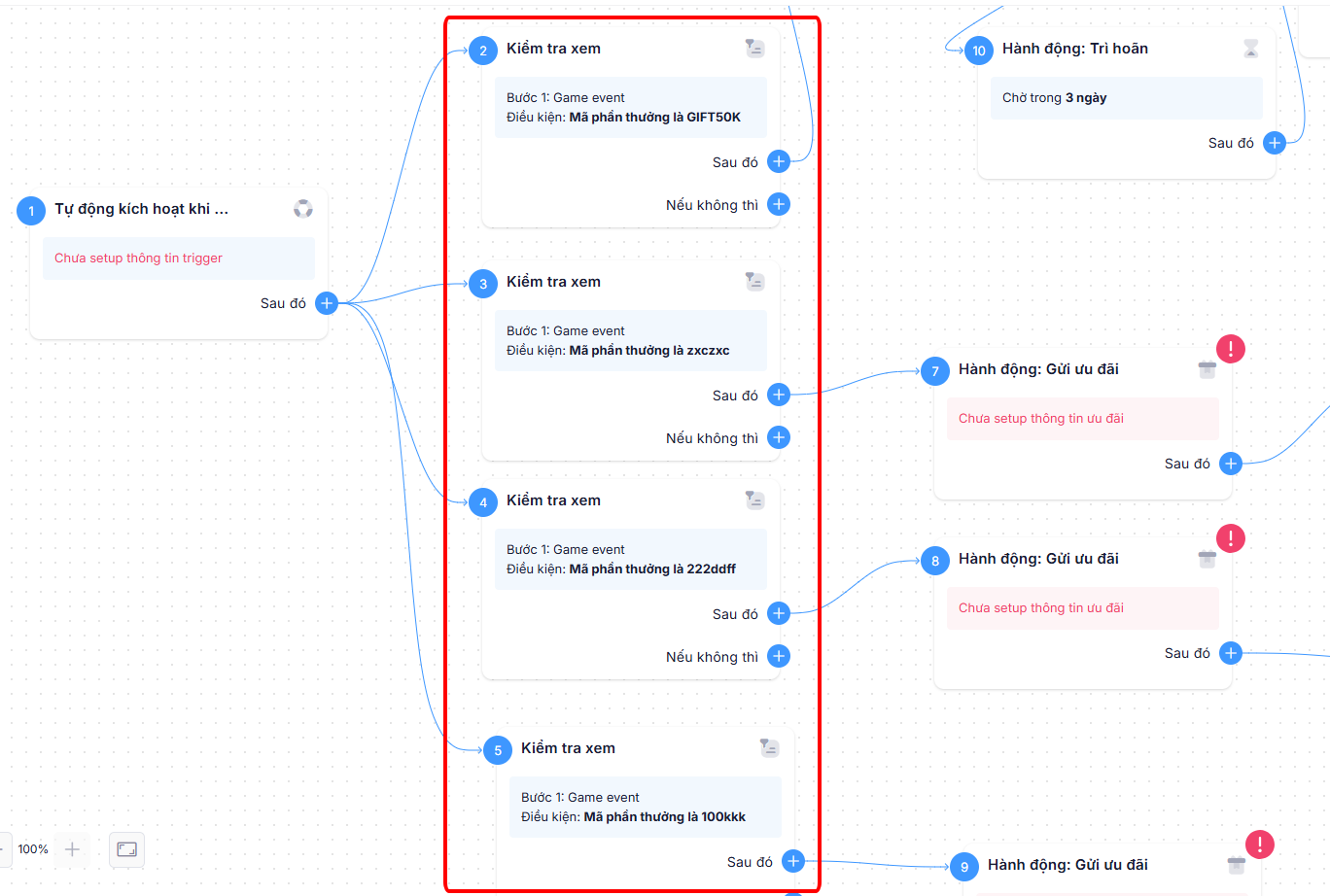Screen dimensions: 1330x896
Task: Click the hourglass icon on delay node 10
Action: pos(1251,49)
